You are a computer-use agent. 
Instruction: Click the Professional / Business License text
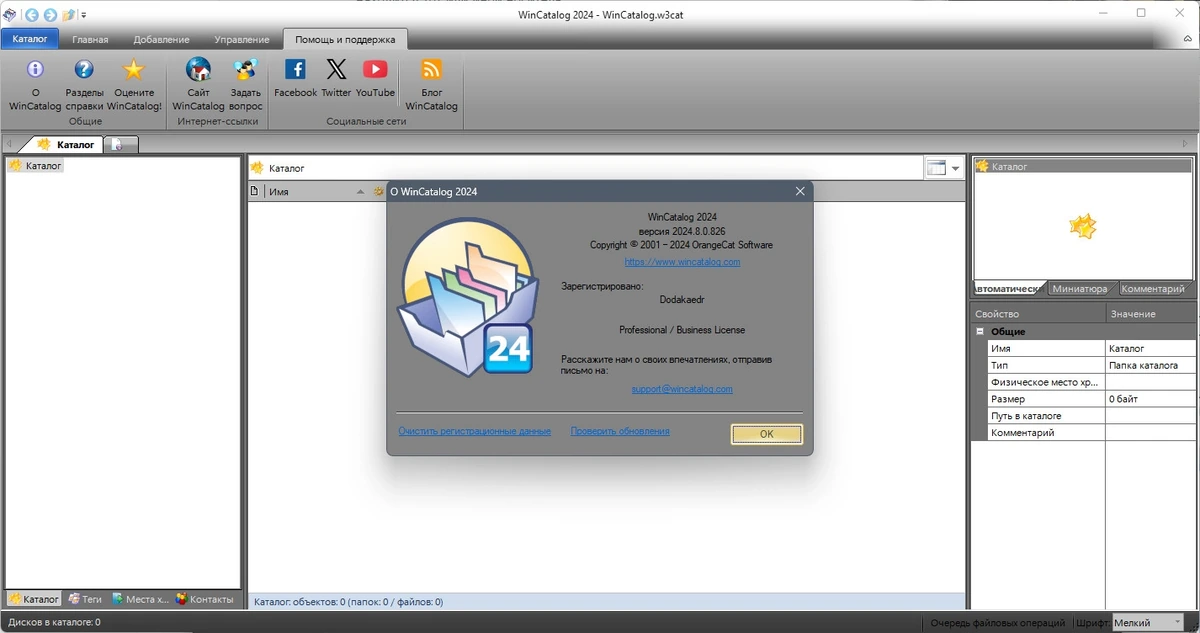click(682, 330)
